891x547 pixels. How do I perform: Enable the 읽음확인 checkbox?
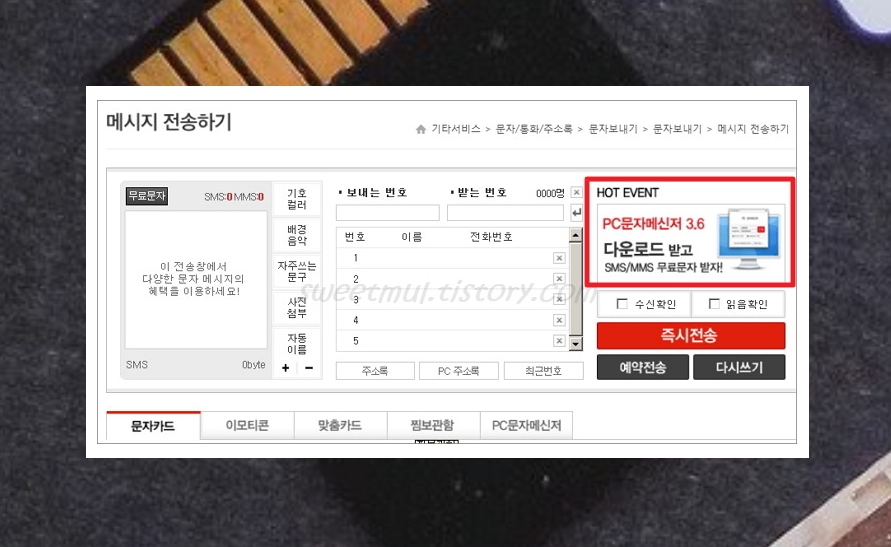click(714, 304)
